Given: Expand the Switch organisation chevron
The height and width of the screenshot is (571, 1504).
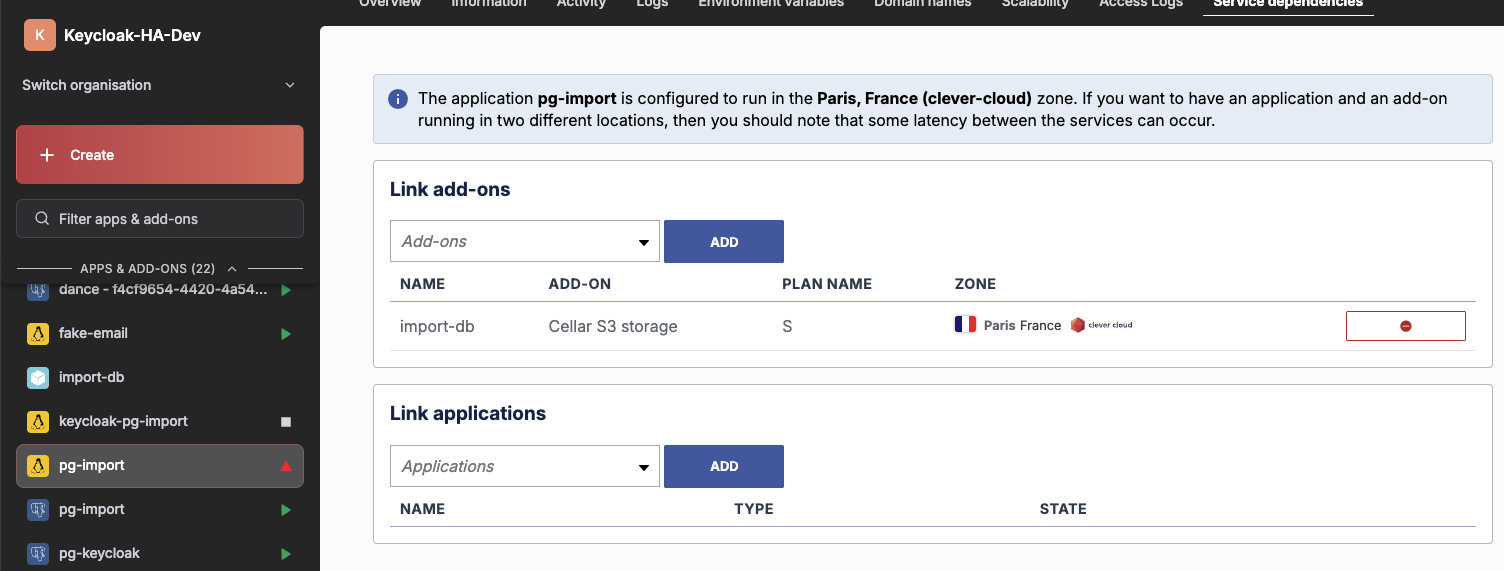Looking at the screenshot, I should (290, 85).
